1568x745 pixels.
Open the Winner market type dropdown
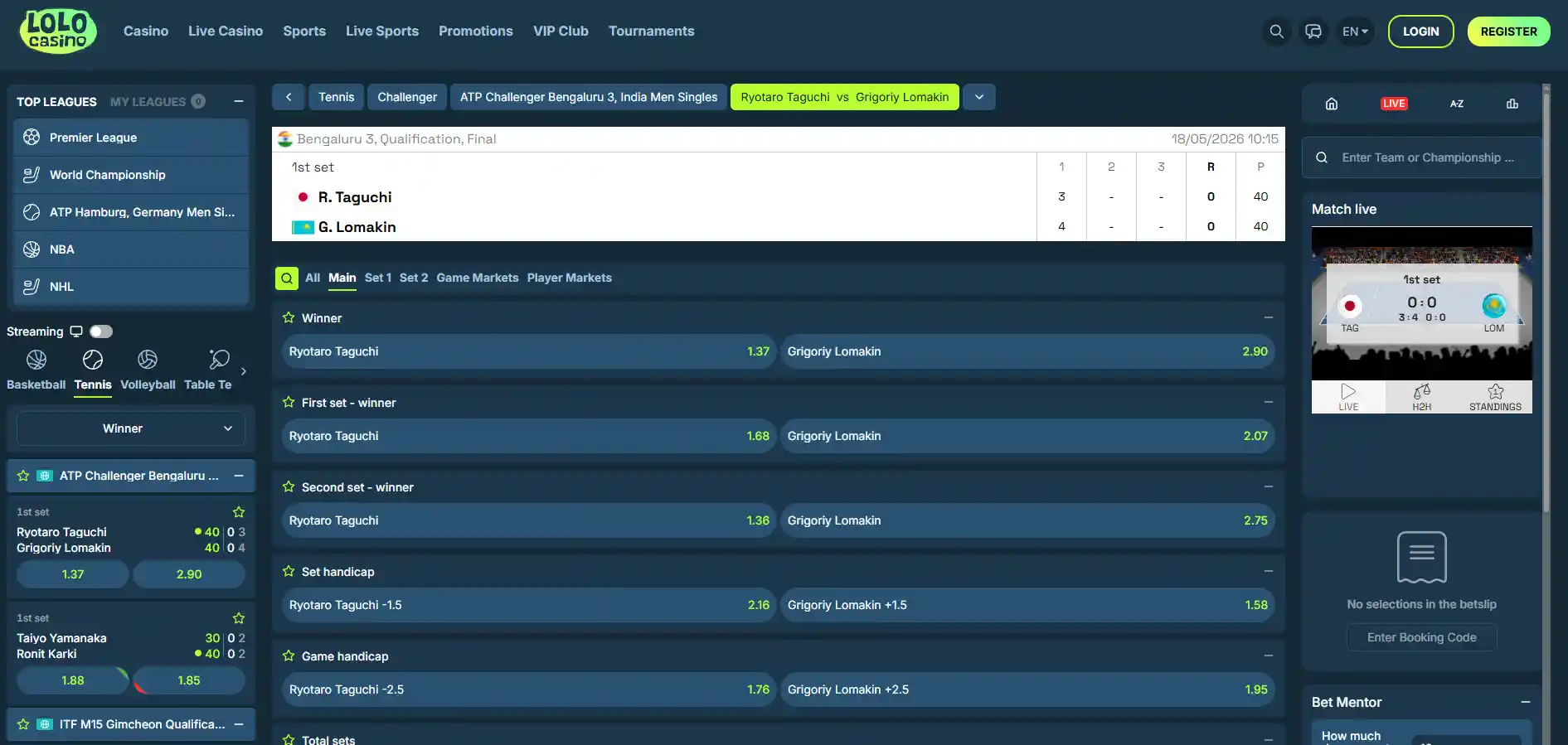(131, 428)
